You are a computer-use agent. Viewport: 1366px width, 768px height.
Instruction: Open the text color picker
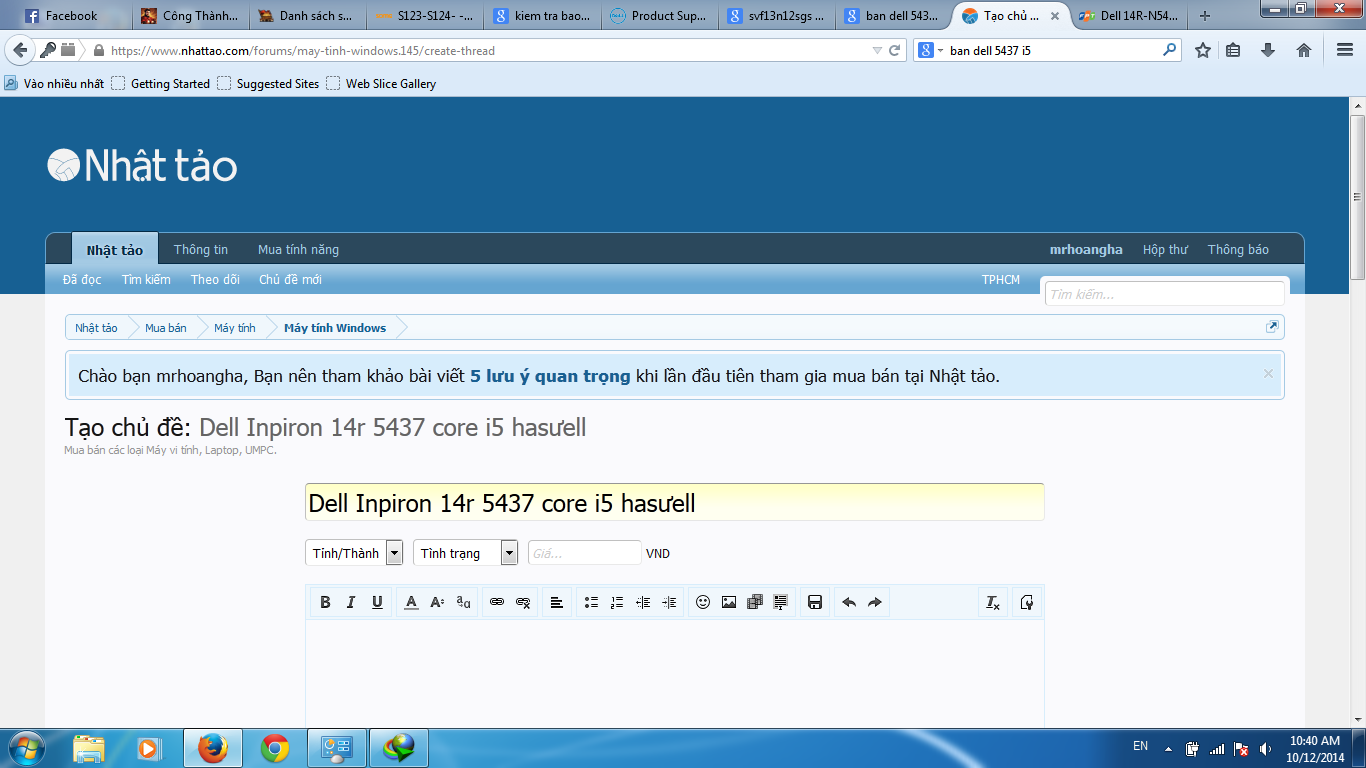(411, 602)
